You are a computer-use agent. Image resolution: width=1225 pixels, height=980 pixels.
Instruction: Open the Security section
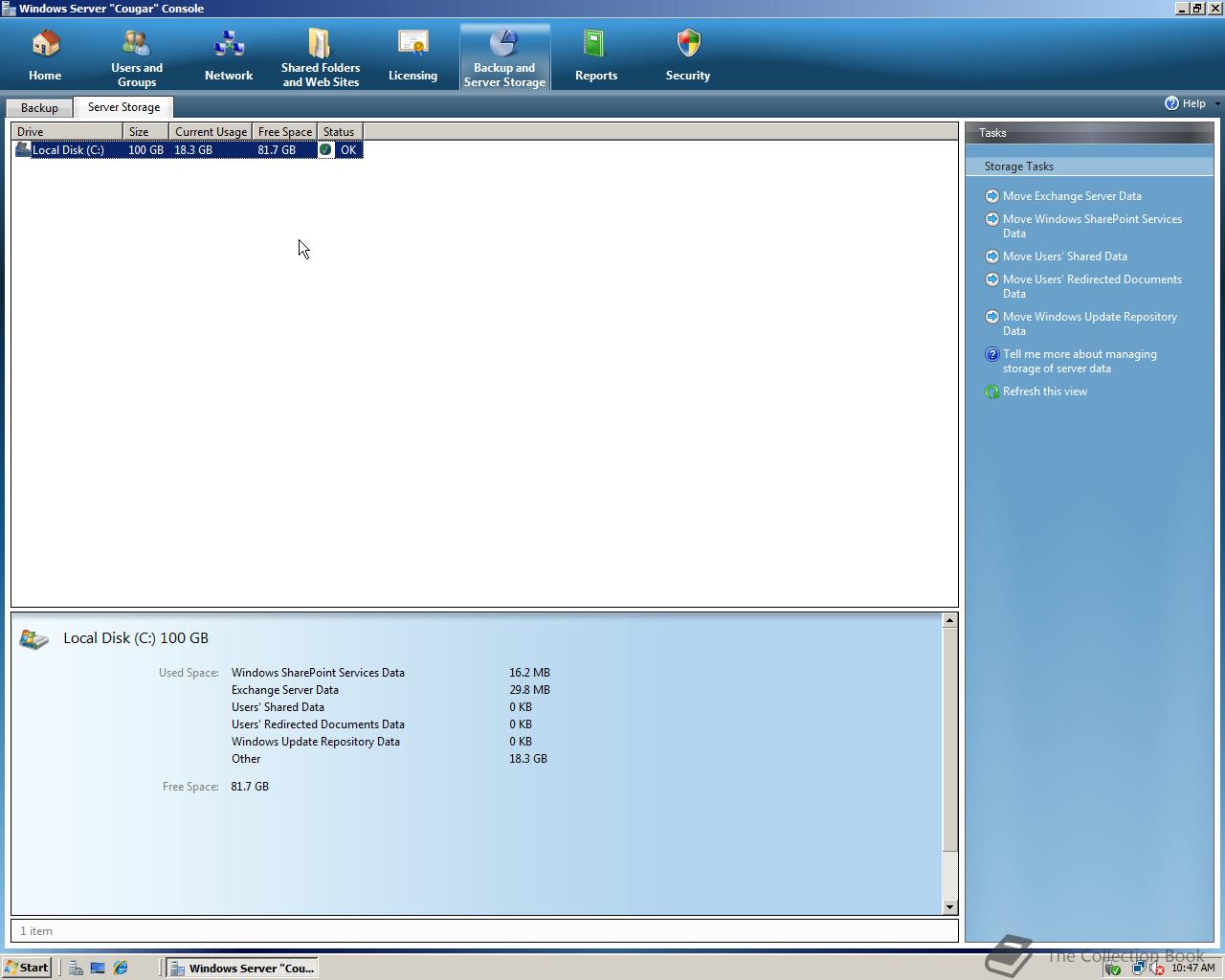coord(688,56)
